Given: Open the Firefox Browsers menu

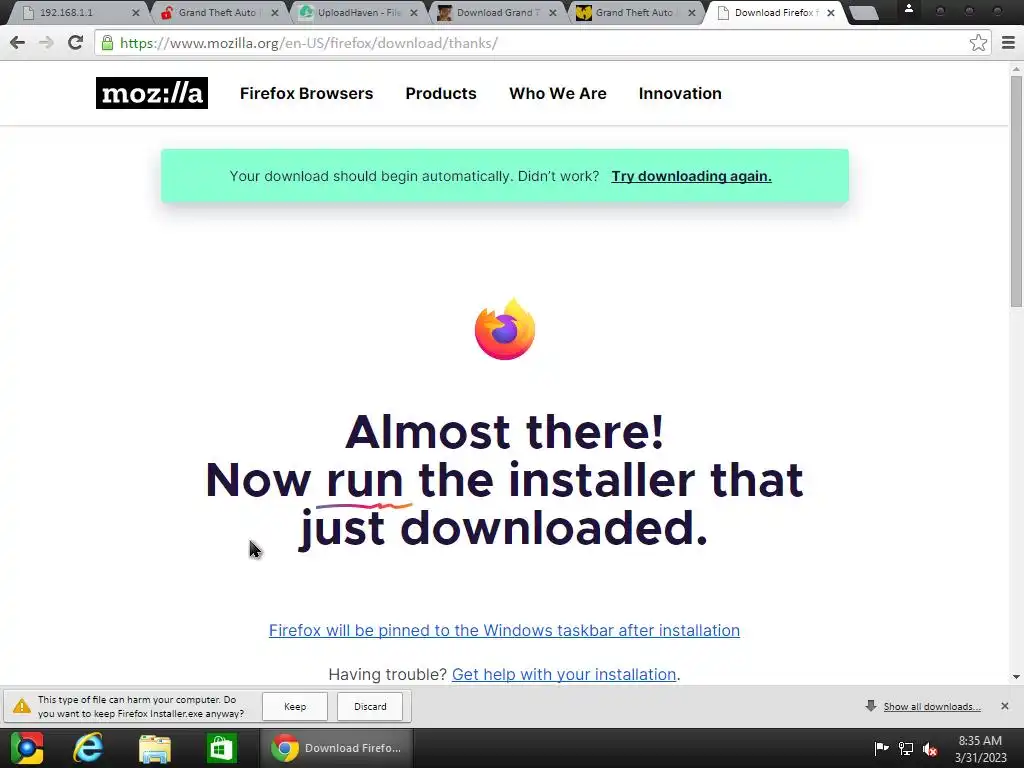Looking at the screenshot, I should (x=306, y=93).
